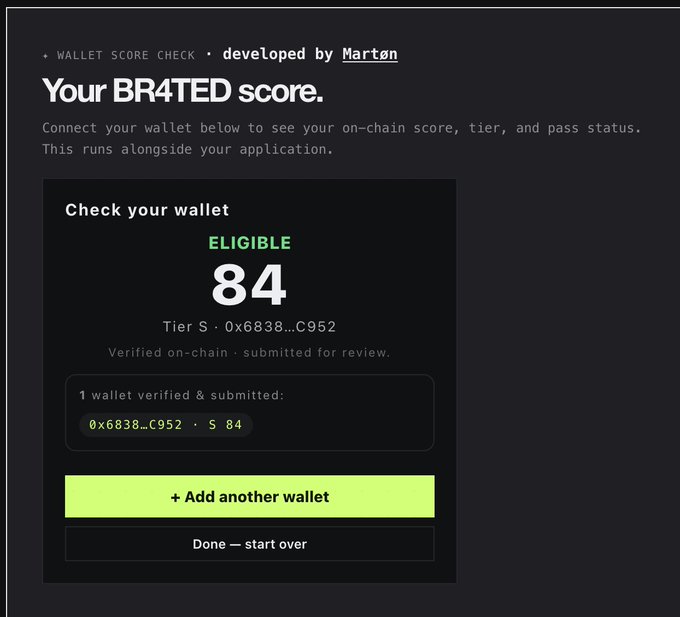Click the Connect your wallet below description text
This screenshot has width=680, height=617.
click(341, 138)
